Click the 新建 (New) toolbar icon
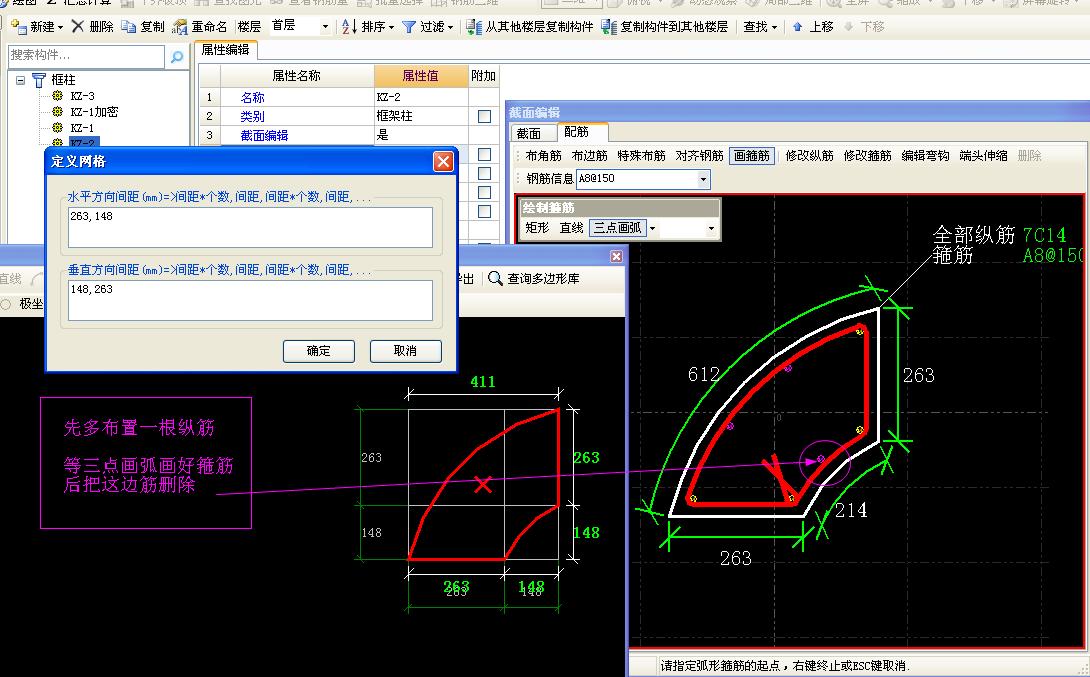 click(19, 26)
